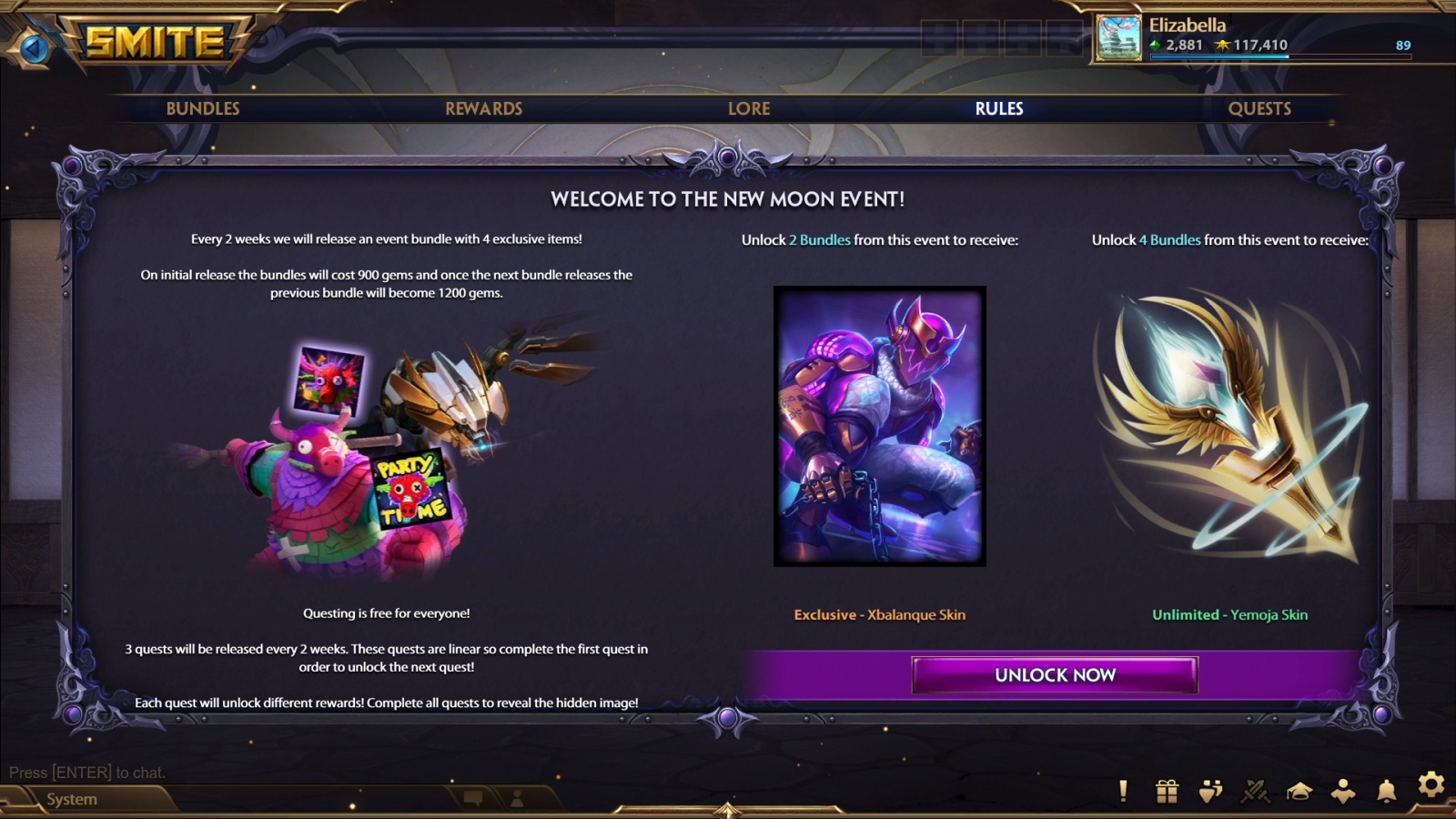The height and width of the screenshot is (819, 1456).
Task: Open the Quests tab
Action: pyautogui.click(x=1259, y=108)
